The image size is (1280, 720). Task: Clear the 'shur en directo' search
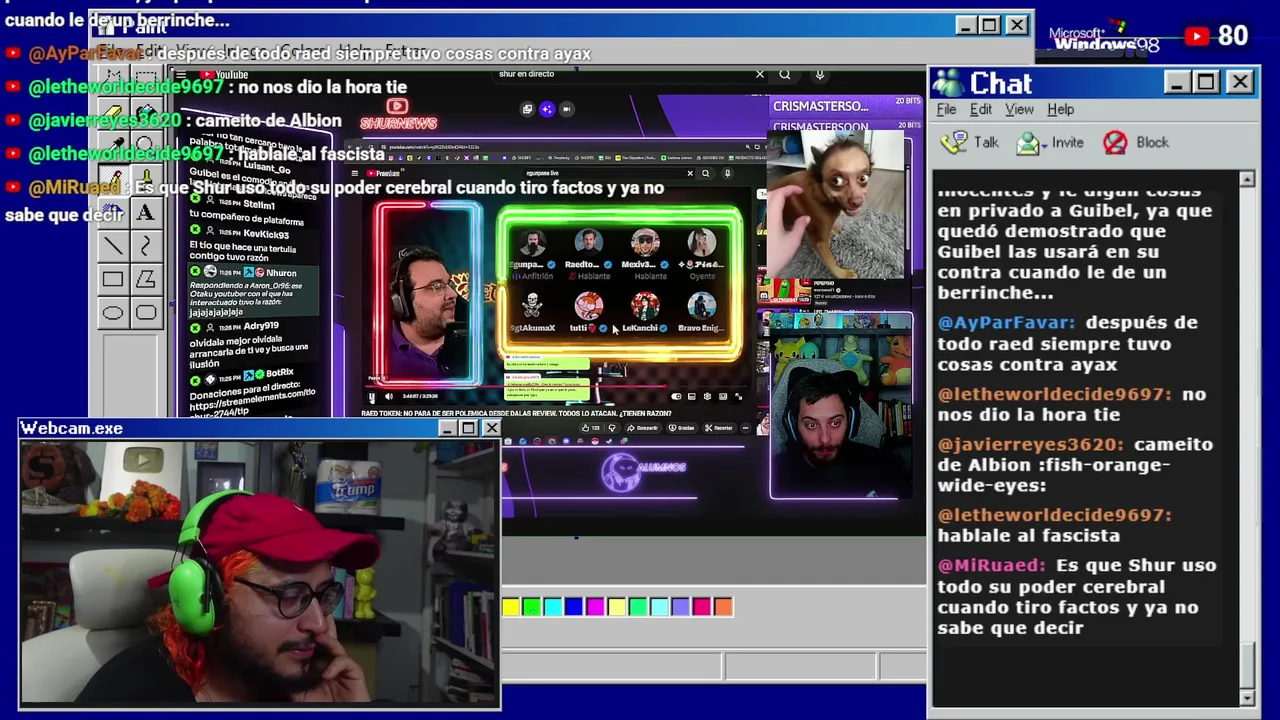click(760, 74)
